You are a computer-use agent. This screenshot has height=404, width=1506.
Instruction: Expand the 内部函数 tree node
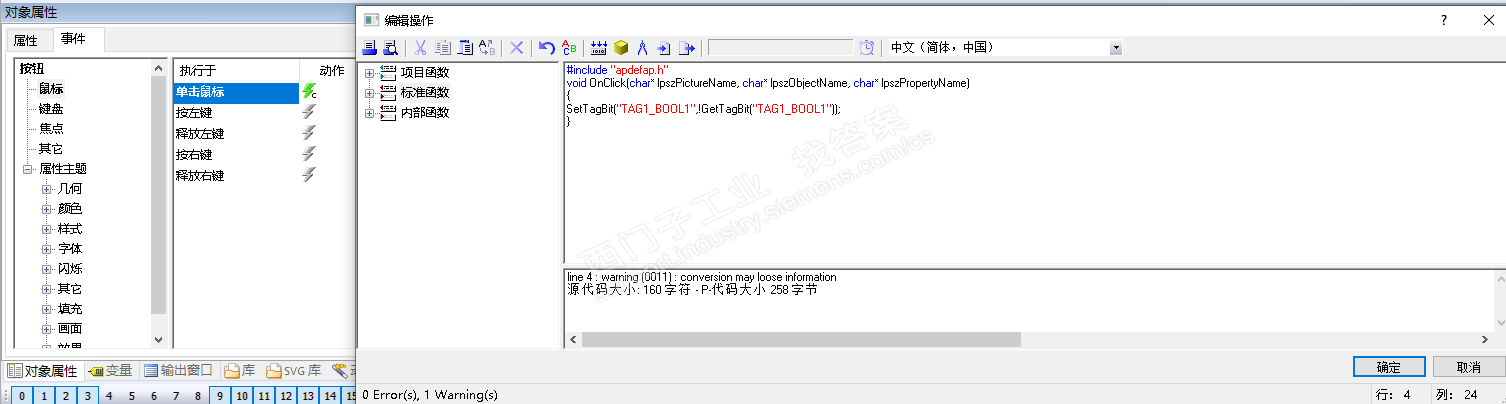pos(370,113)
